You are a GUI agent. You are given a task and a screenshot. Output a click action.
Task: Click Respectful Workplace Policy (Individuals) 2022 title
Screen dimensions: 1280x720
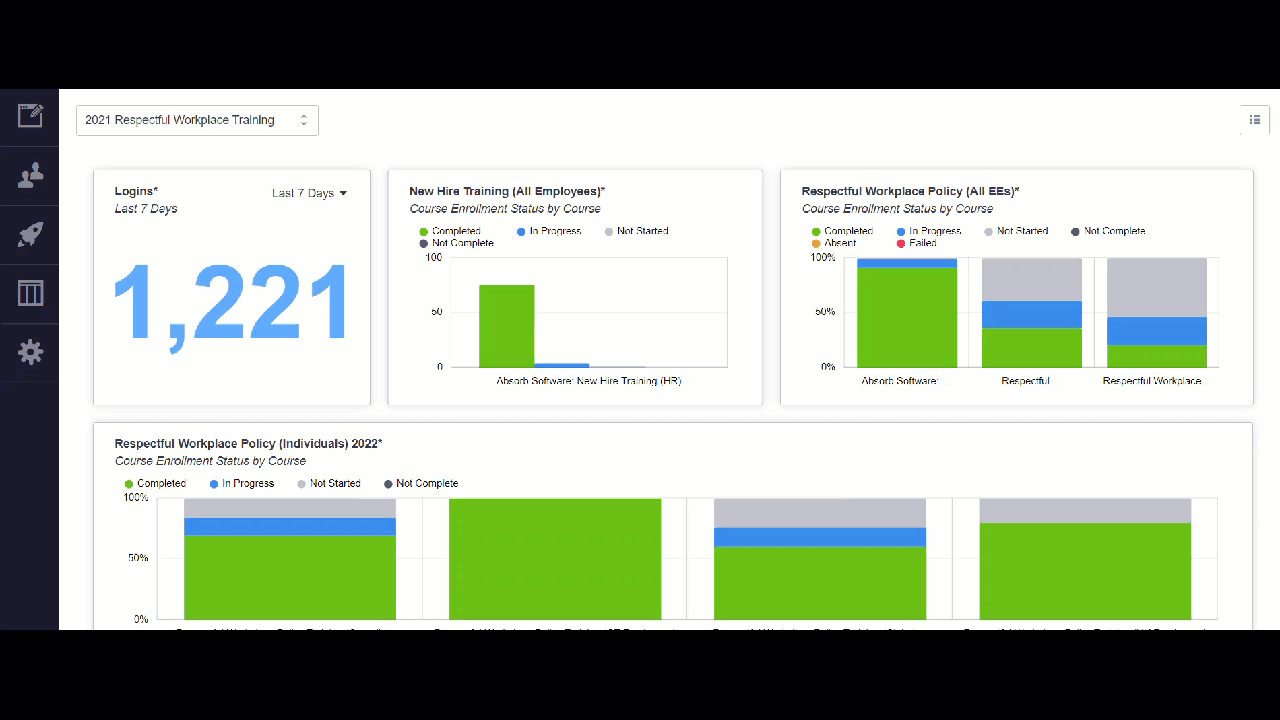click(248, 444)
